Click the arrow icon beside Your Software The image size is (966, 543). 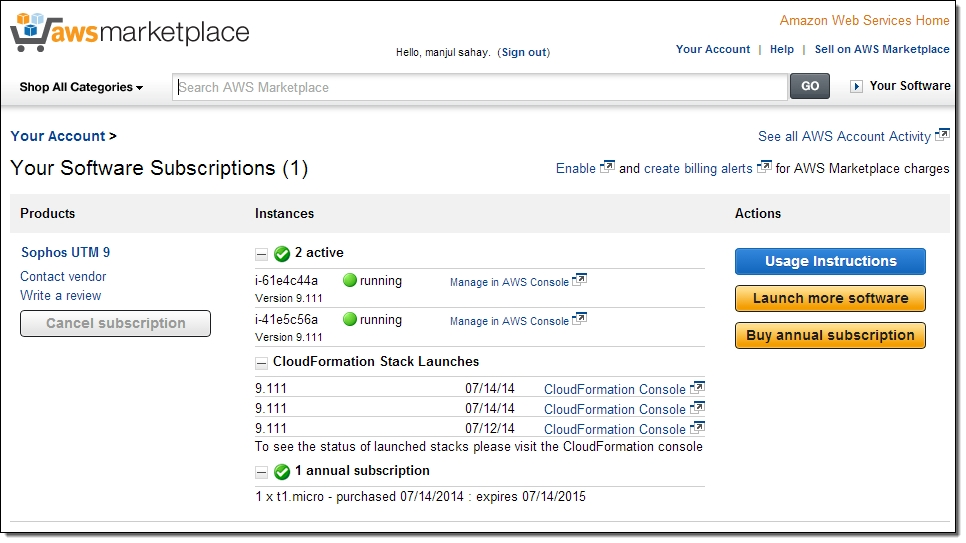856,87
